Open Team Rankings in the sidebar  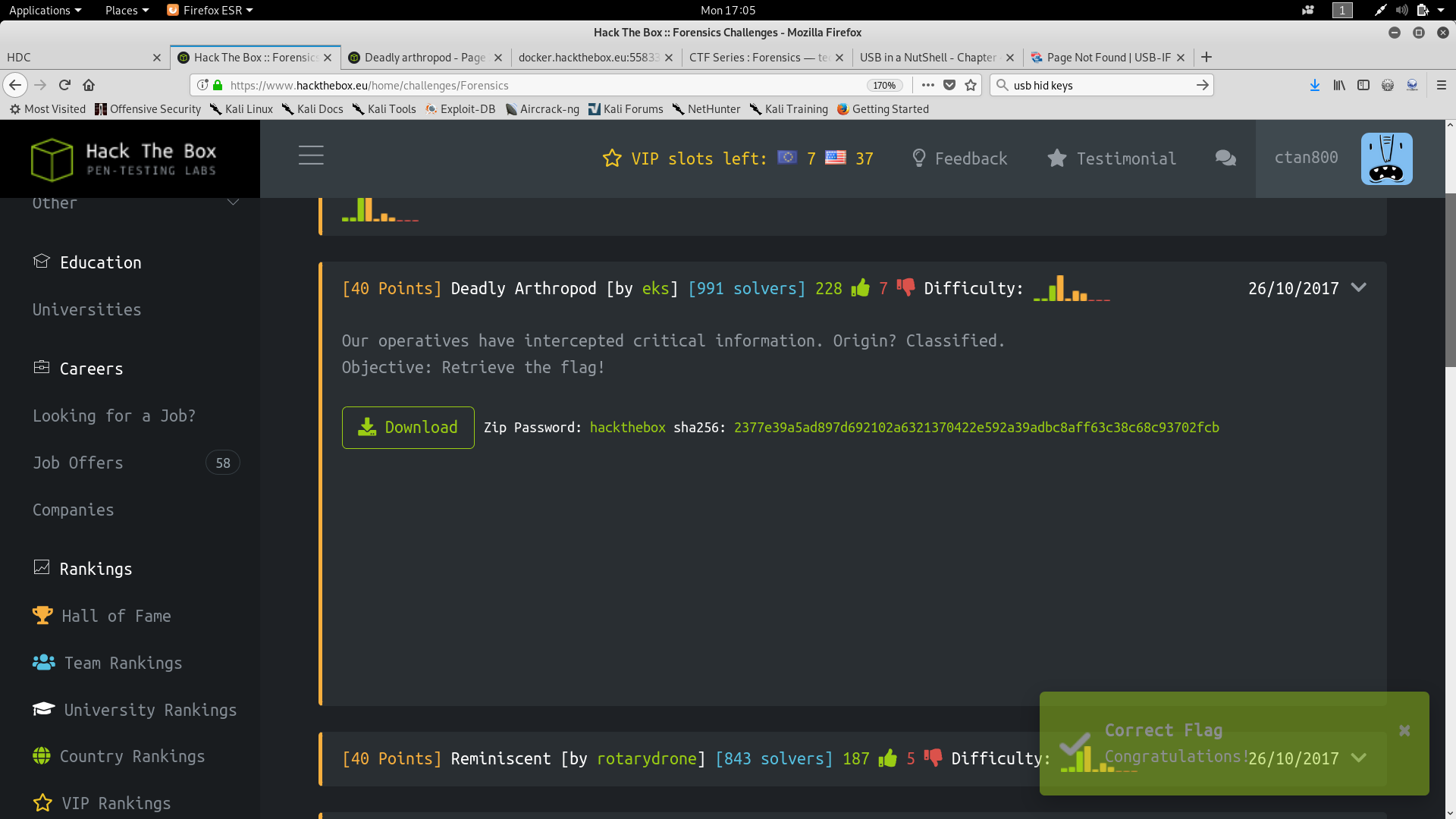[108, 663]
